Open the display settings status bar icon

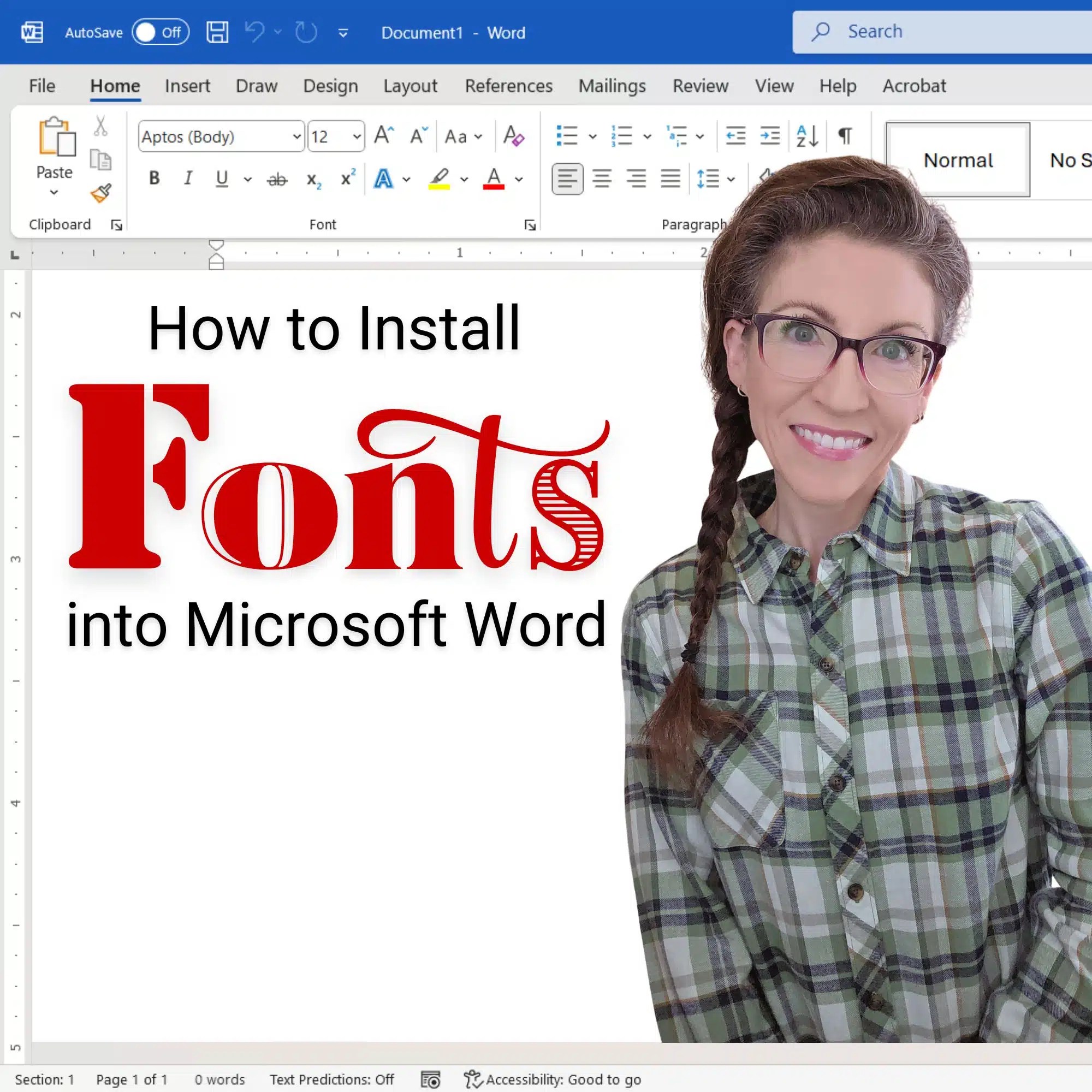point(431,1079)
